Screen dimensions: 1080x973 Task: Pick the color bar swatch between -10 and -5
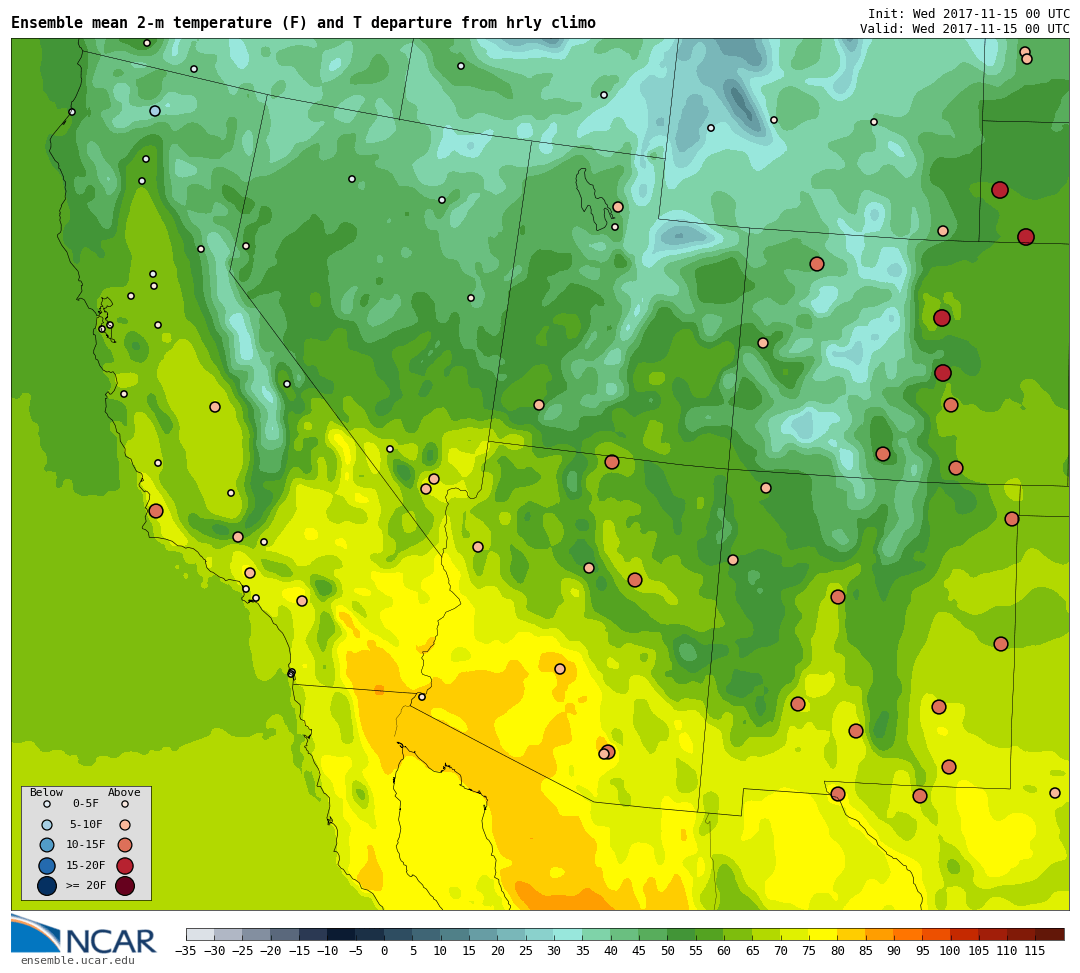coord(342,934)
